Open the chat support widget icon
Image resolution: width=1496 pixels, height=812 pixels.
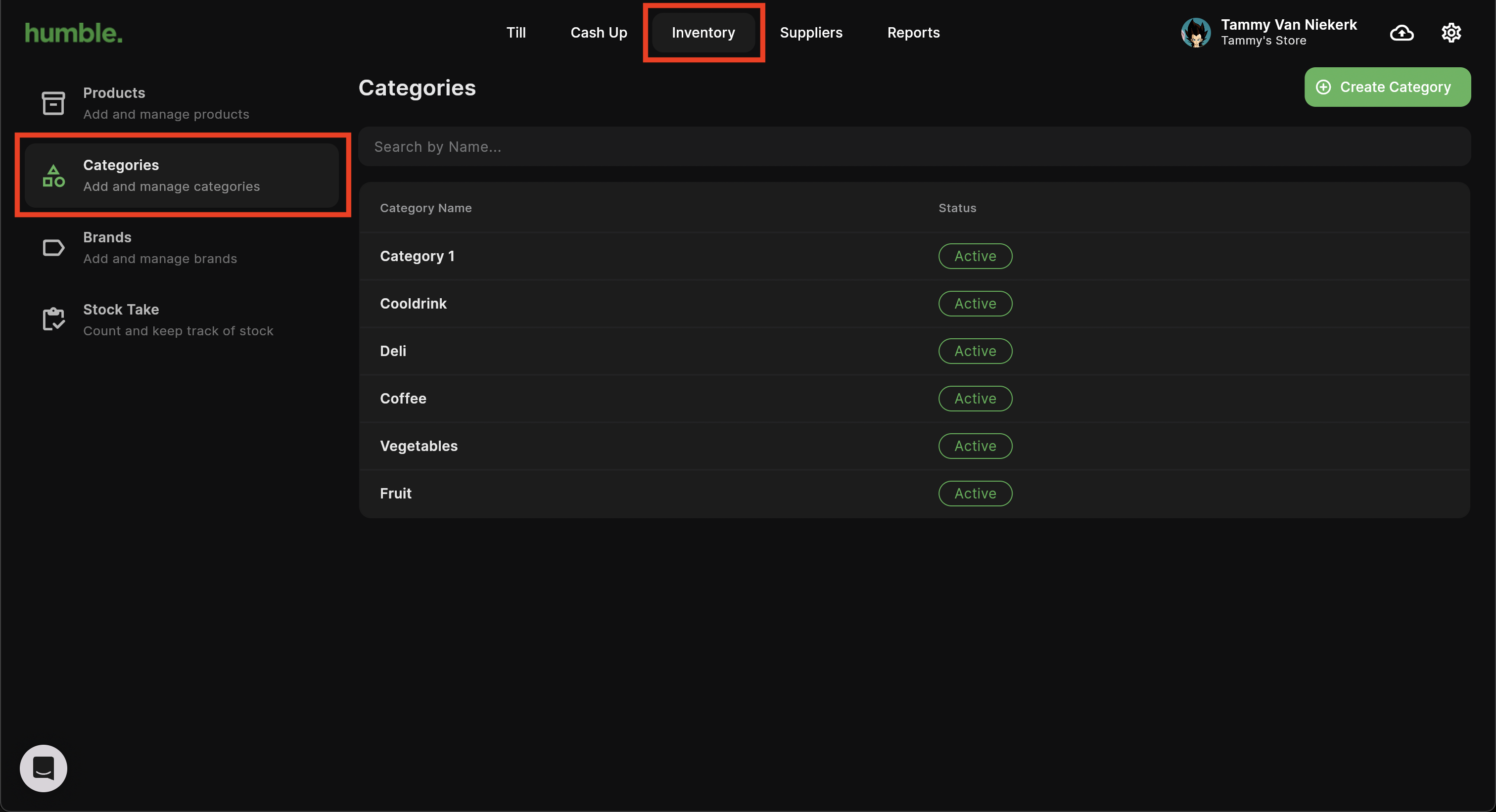[44, 768]
